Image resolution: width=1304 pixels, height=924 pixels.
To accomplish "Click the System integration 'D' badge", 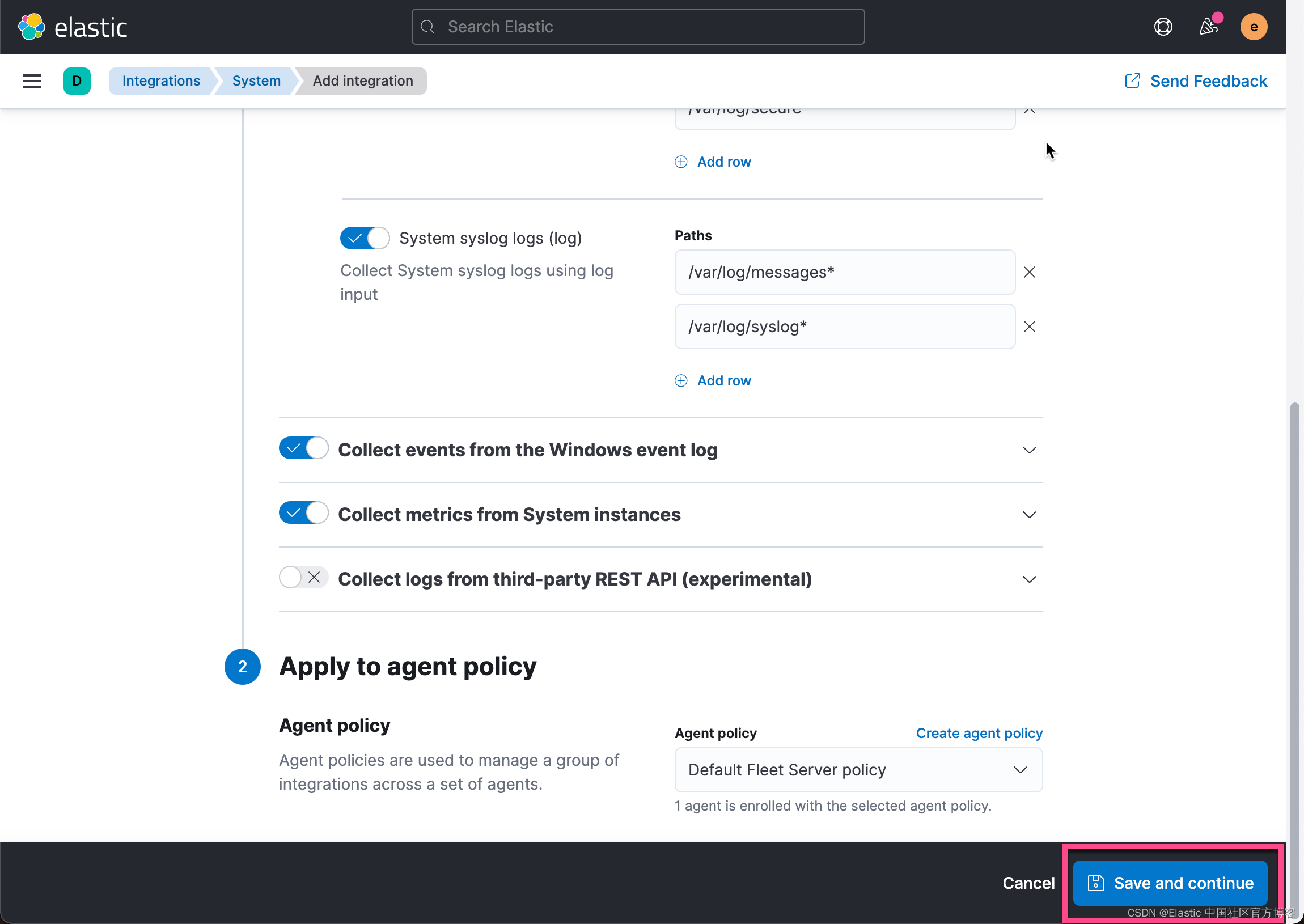I will (77, 81).
